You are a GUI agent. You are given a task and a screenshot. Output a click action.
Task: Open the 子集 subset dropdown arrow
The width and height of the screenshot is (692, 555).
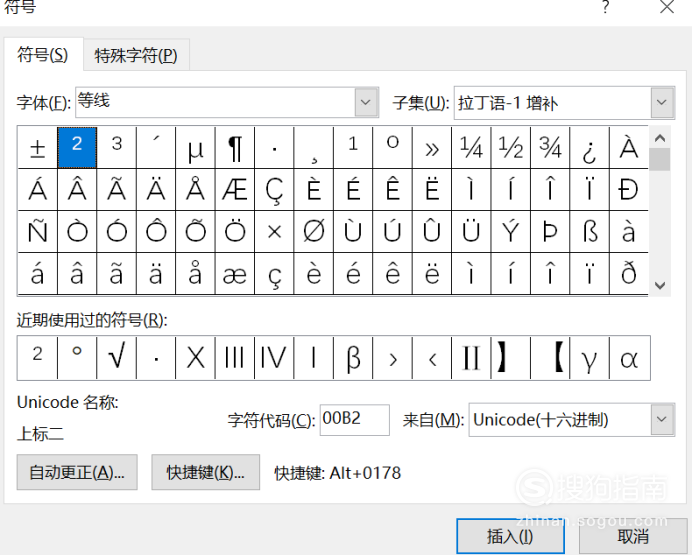pyautogui.click(x=662, y=102)
